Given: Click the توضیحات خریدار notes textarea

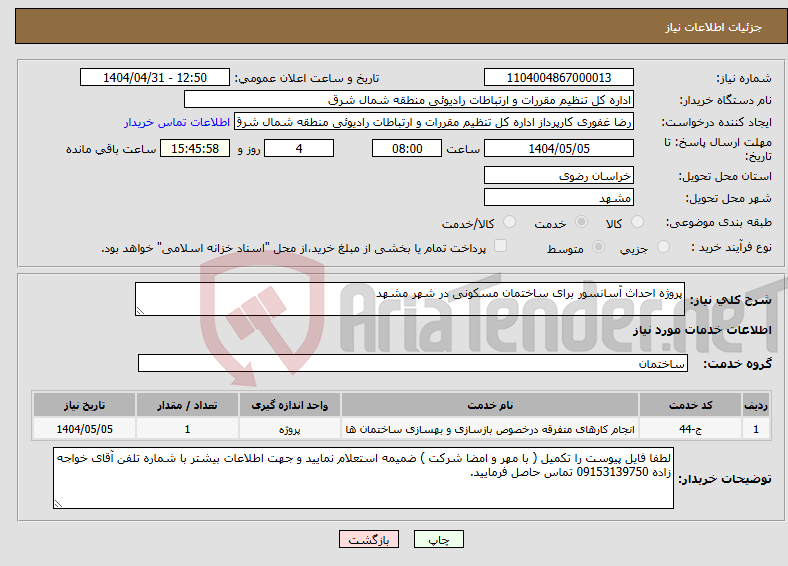Looking at the screenshot, I should pos(363,478).
